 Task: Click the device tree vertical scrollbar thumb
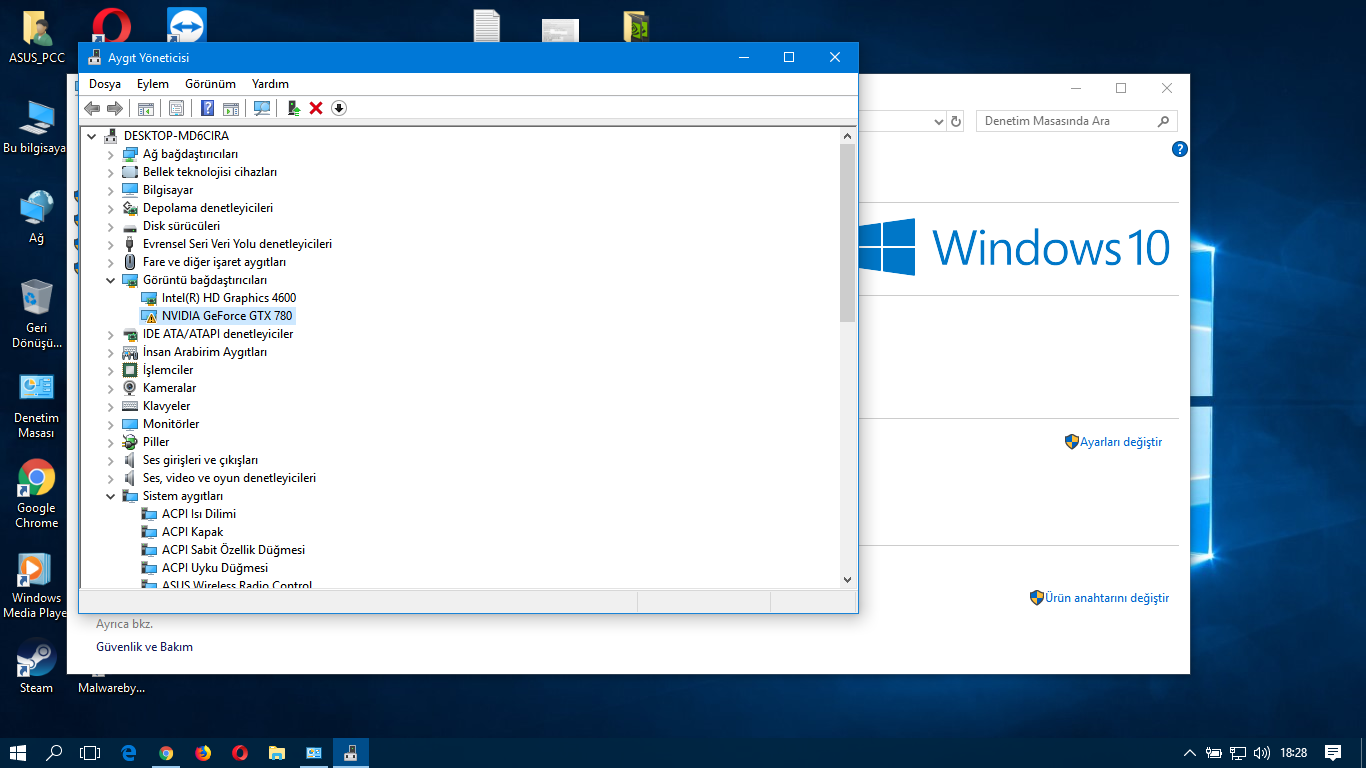(x=847, y=232)
